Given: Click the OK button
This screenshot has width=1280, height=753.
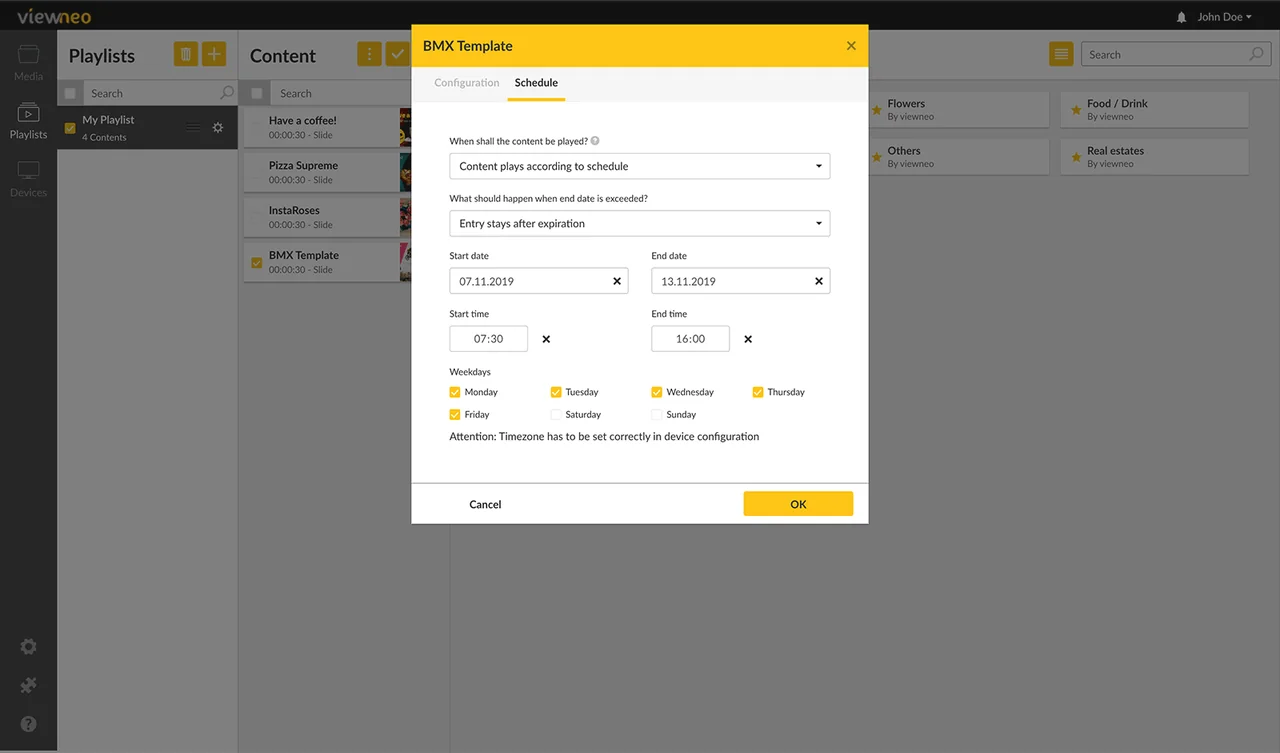Looking at the screenshot, I should 798,504.
